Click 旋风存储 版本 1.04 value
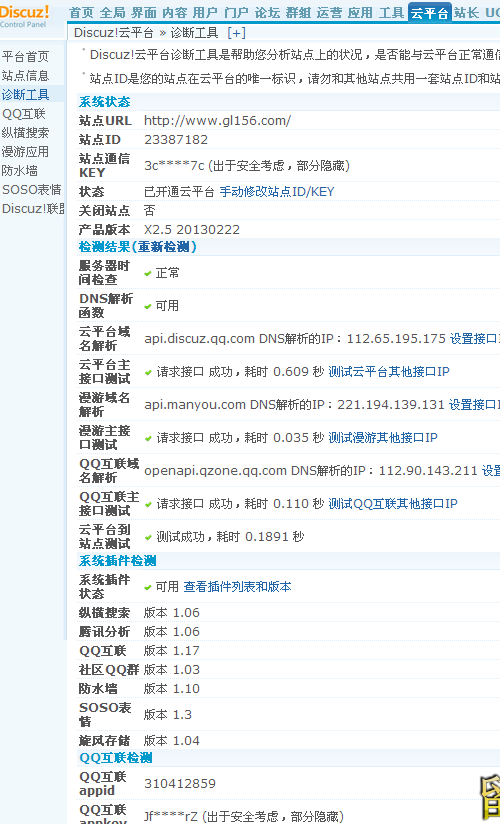Image resolution: width=500 pixels, height=824 pixels. point(172,740)
